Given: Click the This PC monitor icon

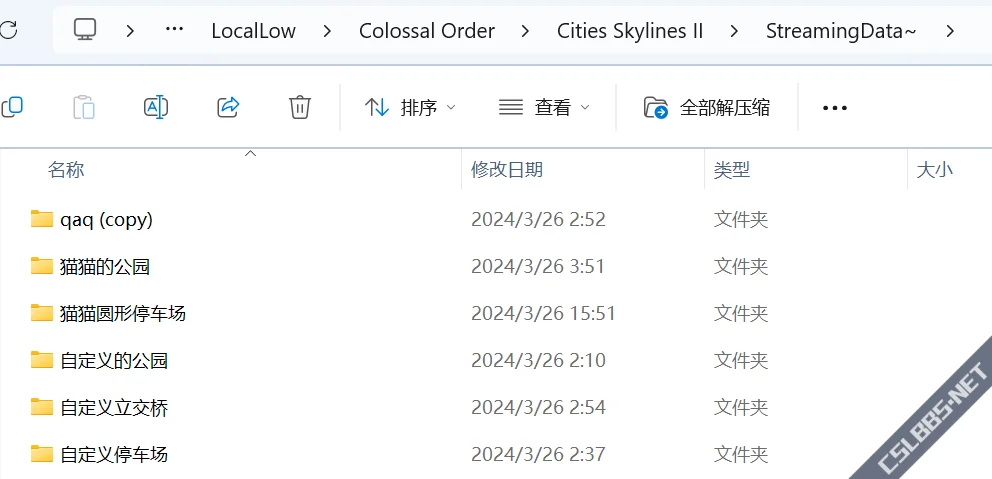Looking at the screenshot, I should coord(86,30).
